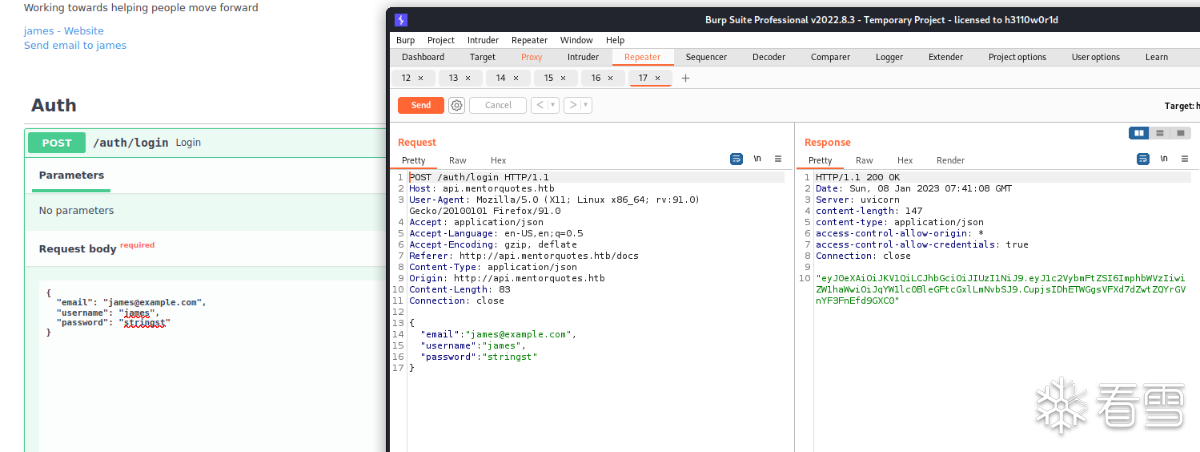
Task: Select Pretty view in Request pane
Action: coord(414,160)
